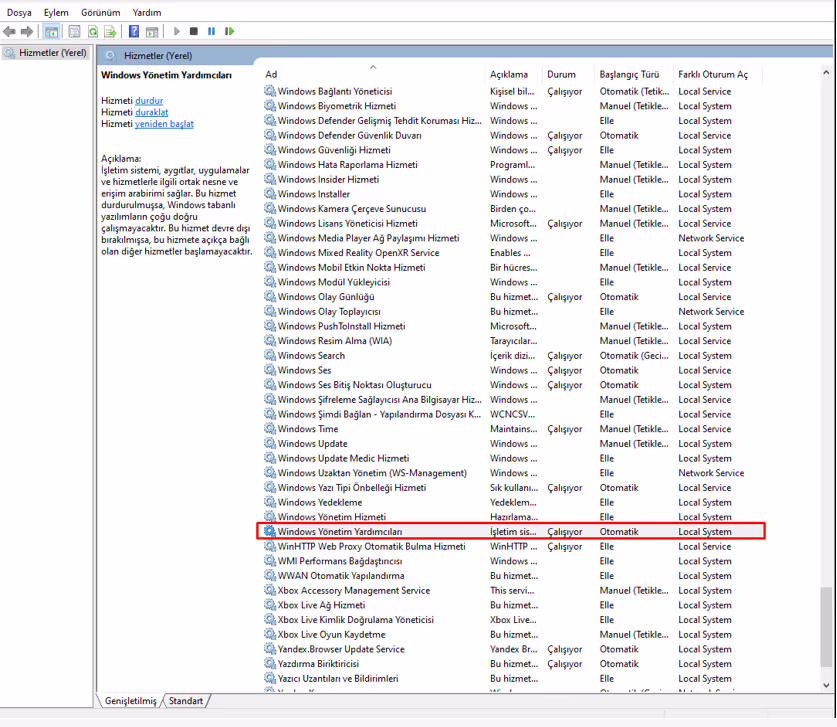
Task: Click gear icon beside Windows Time
Action: pos(270,429)
